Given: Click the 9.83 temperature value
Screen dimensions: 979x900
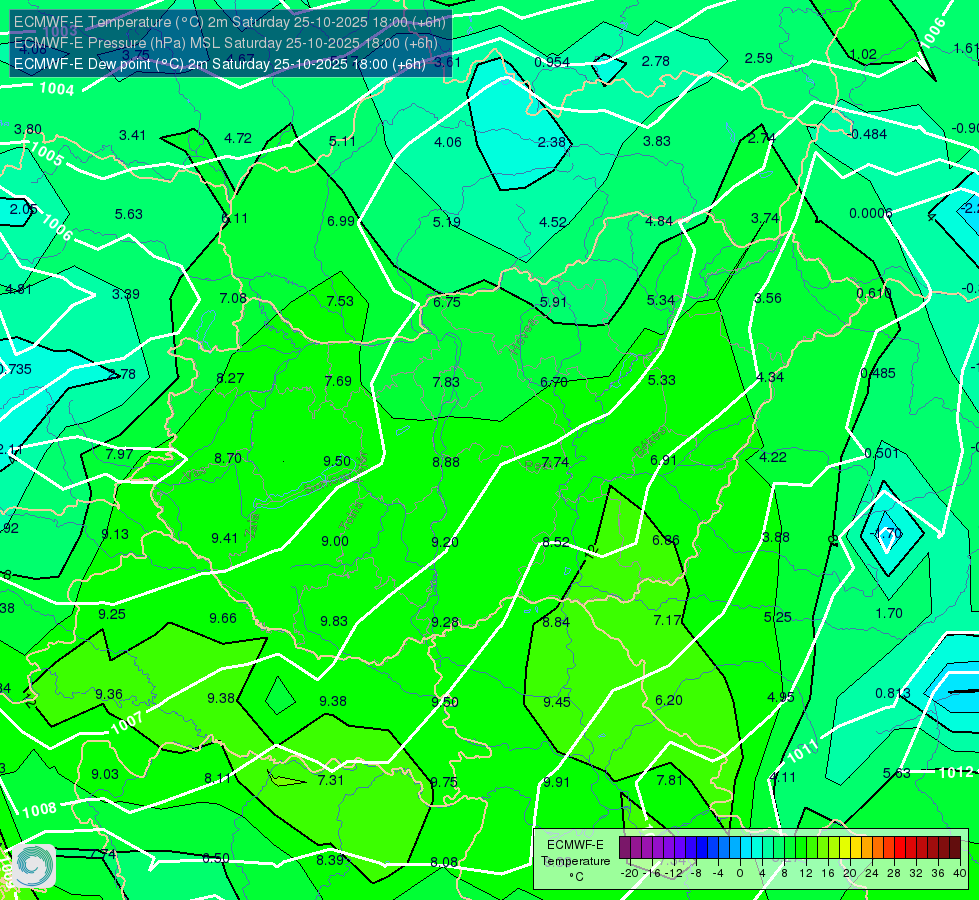Looking at the screenshot, I should pos(334,621).
